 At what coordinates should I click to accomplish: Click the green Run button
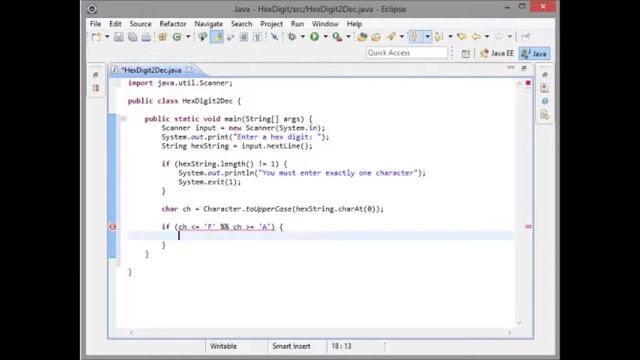point(314,37)
